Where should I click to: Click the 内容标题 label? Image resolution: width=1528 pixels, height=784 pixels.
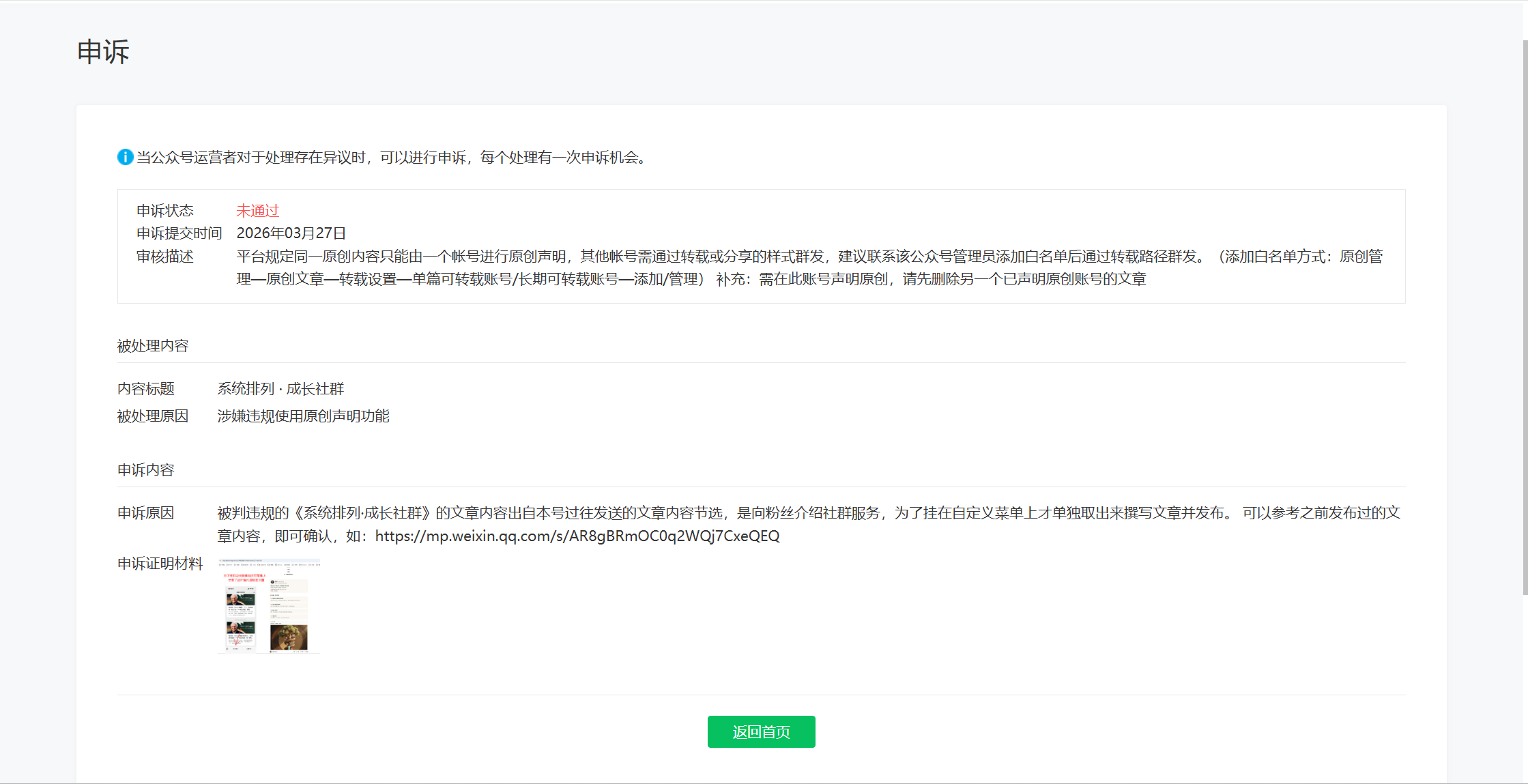[x=145, y=389]
